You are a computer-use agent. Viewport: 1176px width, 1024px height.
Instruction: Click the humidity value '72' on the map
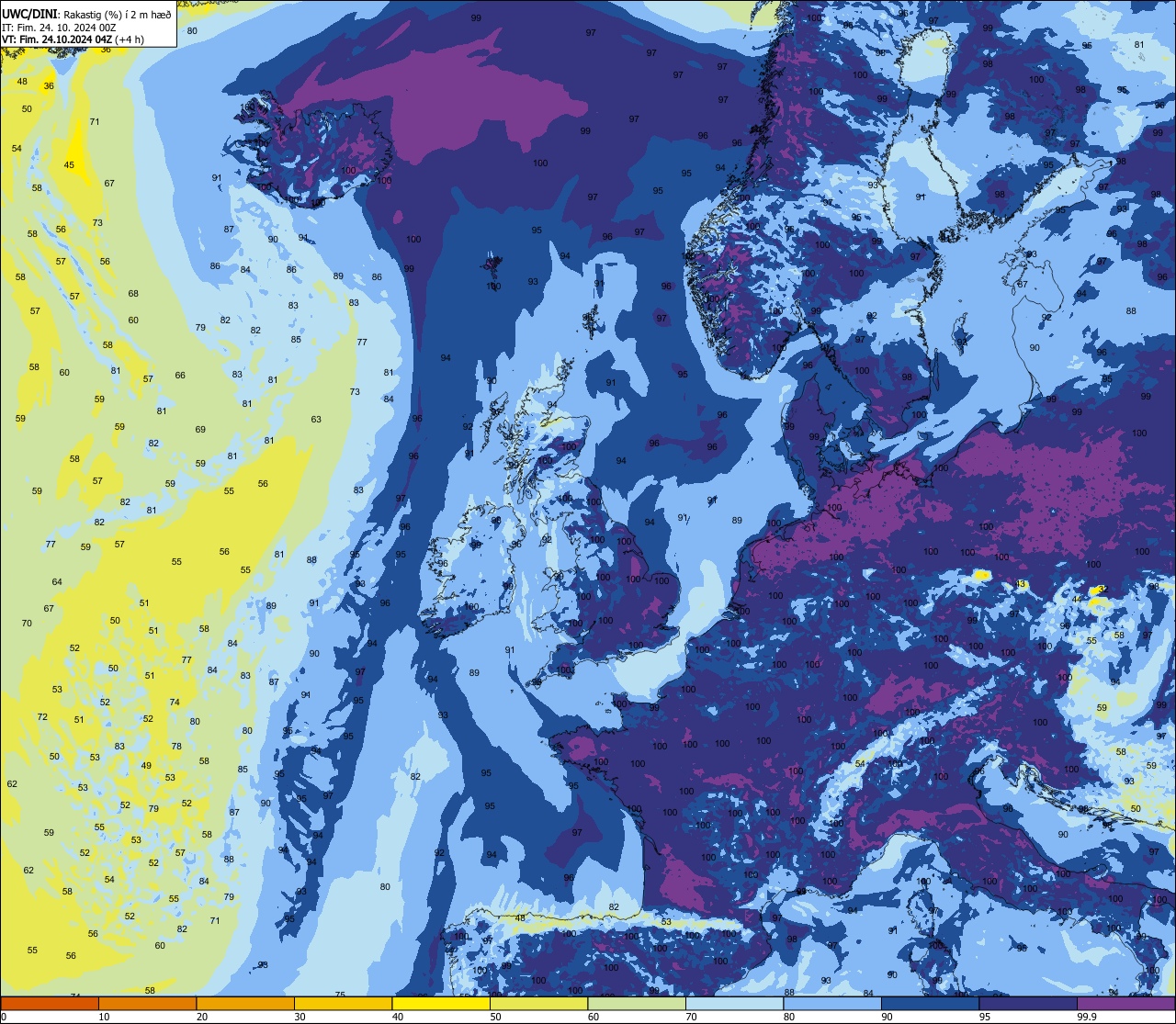(42, 717)
